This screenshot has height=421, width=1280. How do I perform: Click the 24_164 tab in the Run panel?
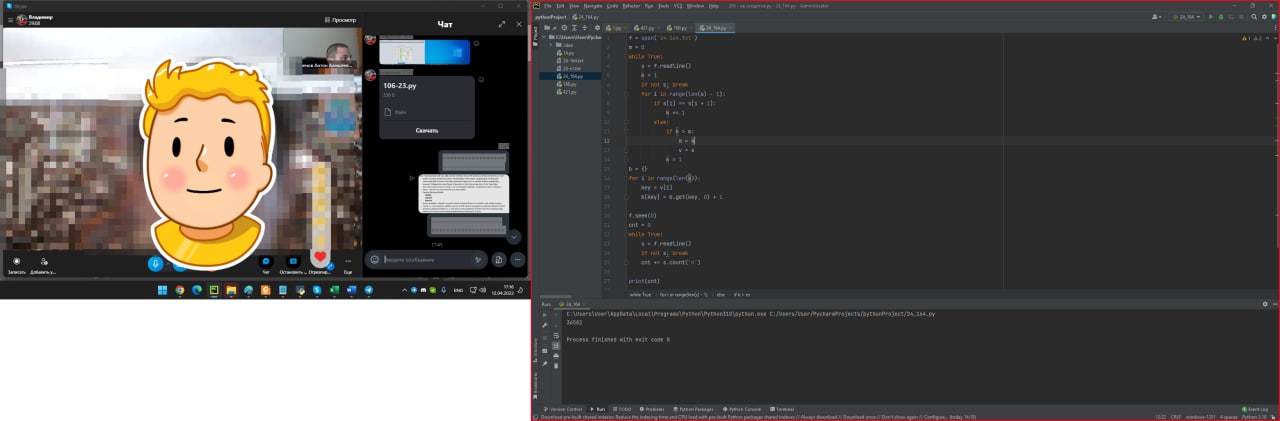point(574,304)
